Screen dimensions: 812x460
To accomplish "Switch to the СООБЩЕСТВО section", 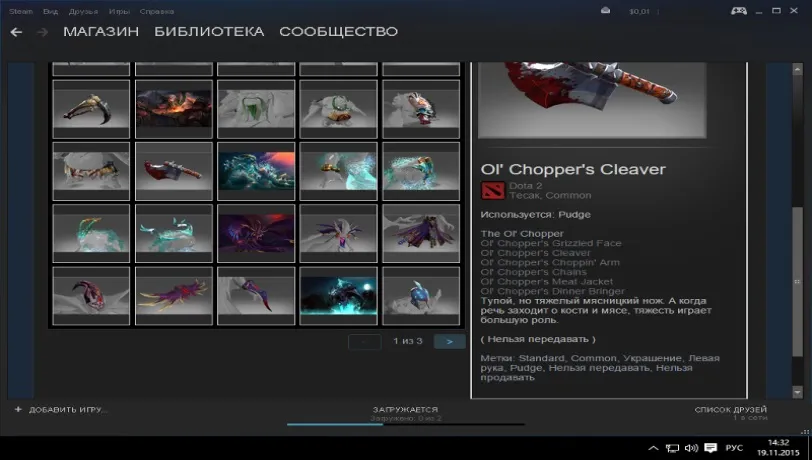I will (x=339, y=32).
